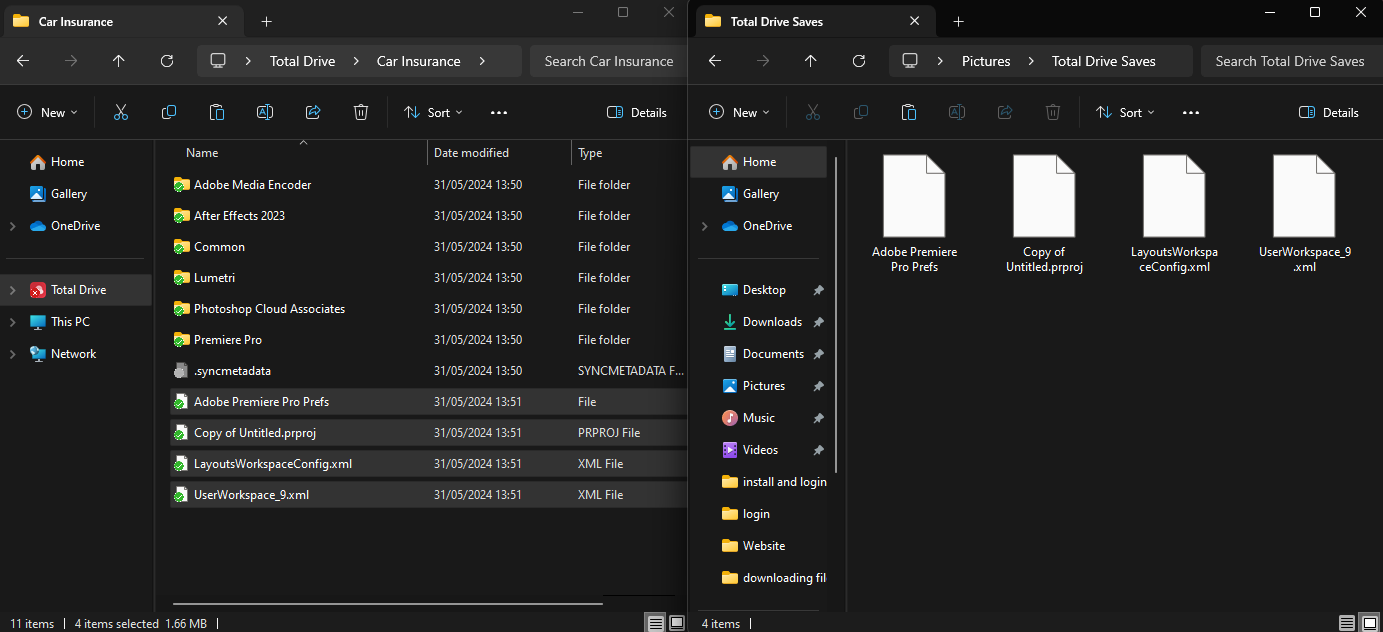The height and width of the screenshot is (632, 1383).
Task: Copy the selected files in Car Insurance window
Action: 169,113
